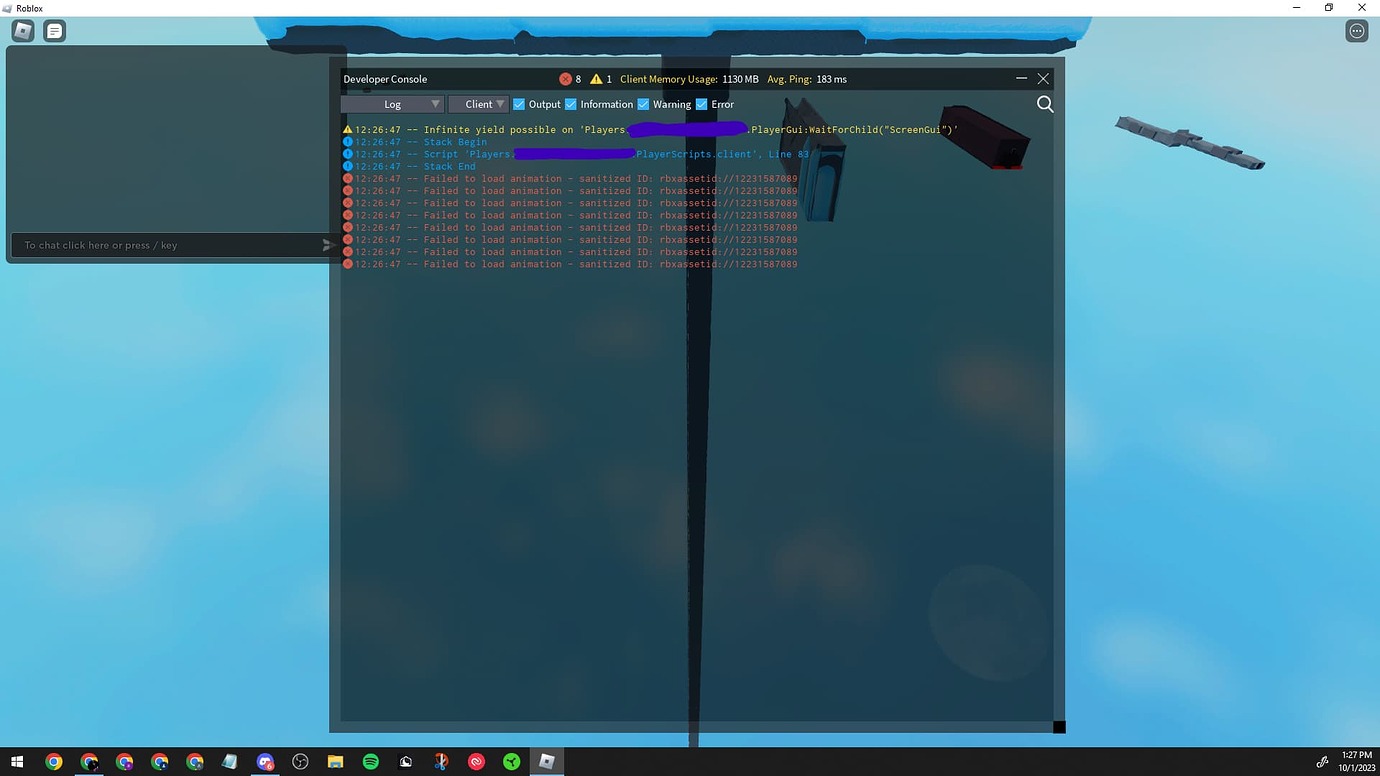
Task: Click the 'Client Memory Usage: 1130 MB' text
Action: (689, 79)
